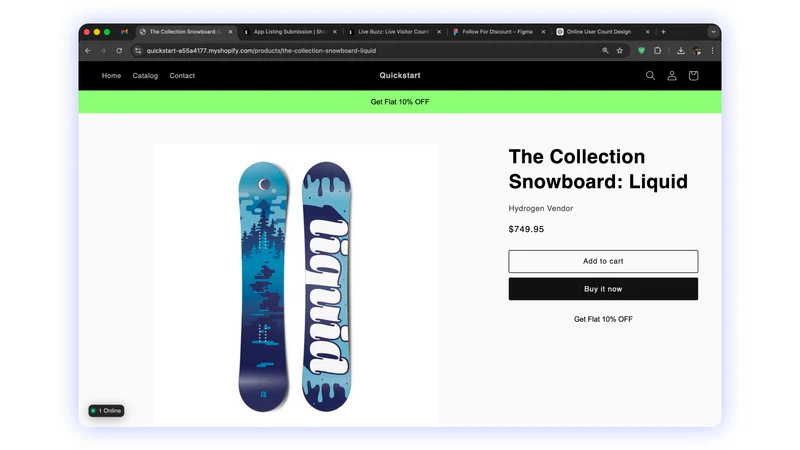Go to the Catalog page
Screen dimensions: 800x450
pos(145,76)
